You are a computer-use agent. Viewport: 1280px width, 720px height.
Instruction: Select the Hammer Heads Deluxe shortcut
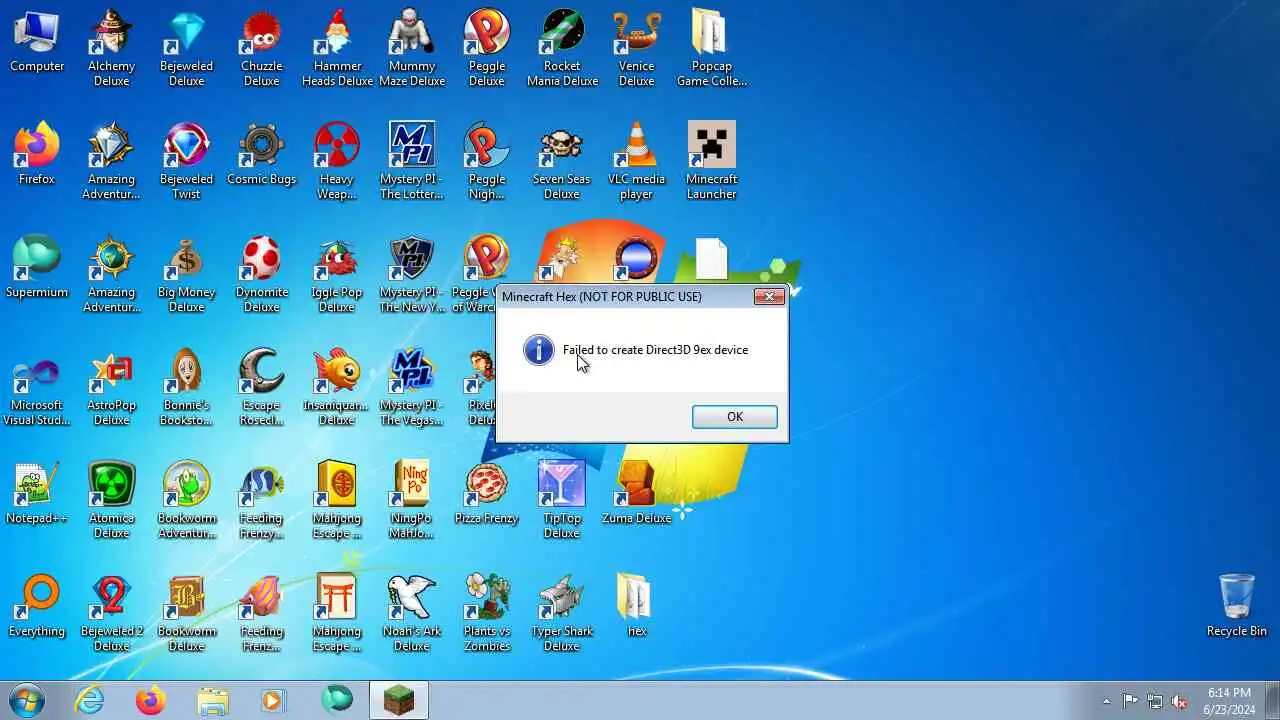[x=337, y=48]
